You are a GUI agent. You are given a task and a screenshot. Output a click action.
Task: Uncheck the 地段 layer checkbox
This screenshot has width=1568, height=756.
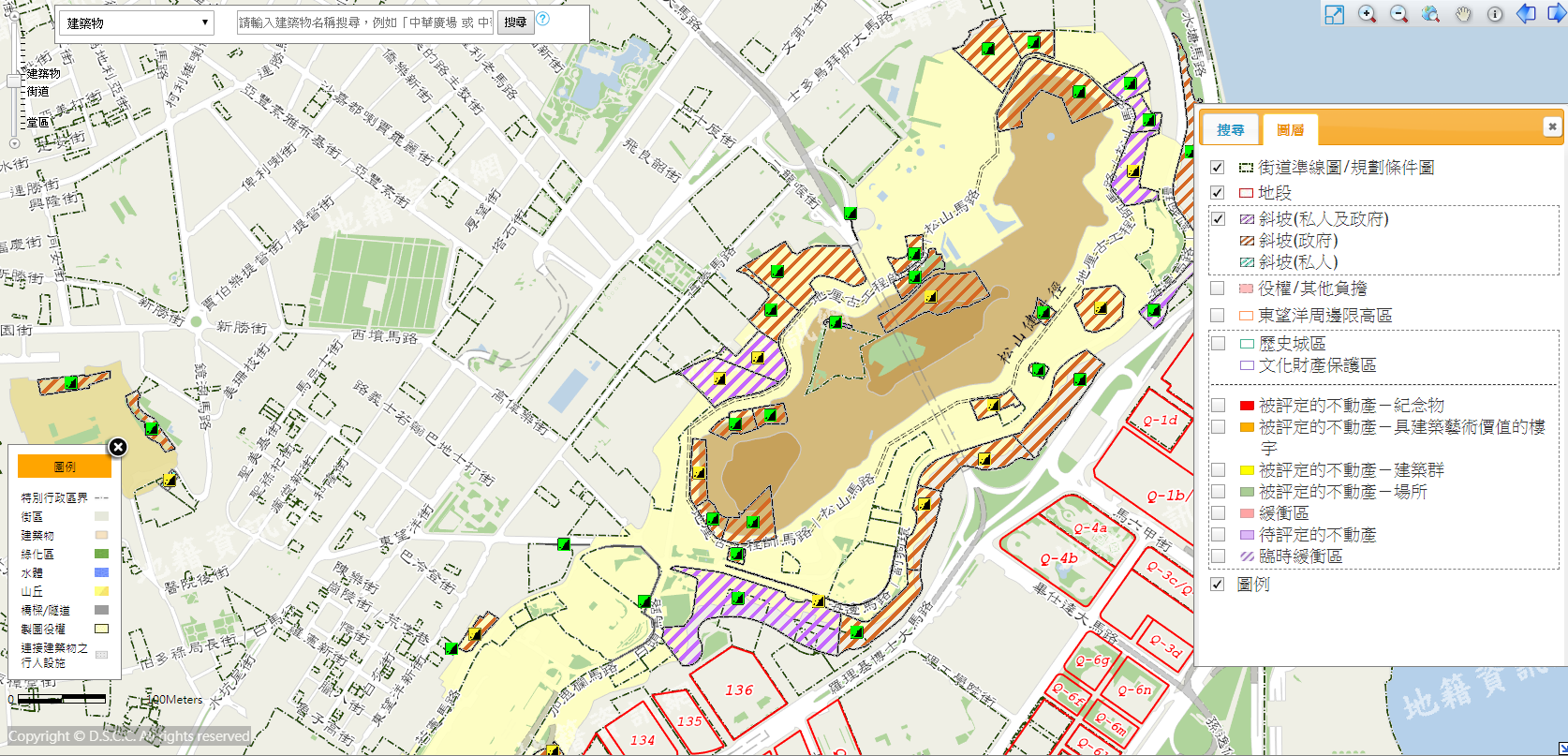coord(1217,193)
